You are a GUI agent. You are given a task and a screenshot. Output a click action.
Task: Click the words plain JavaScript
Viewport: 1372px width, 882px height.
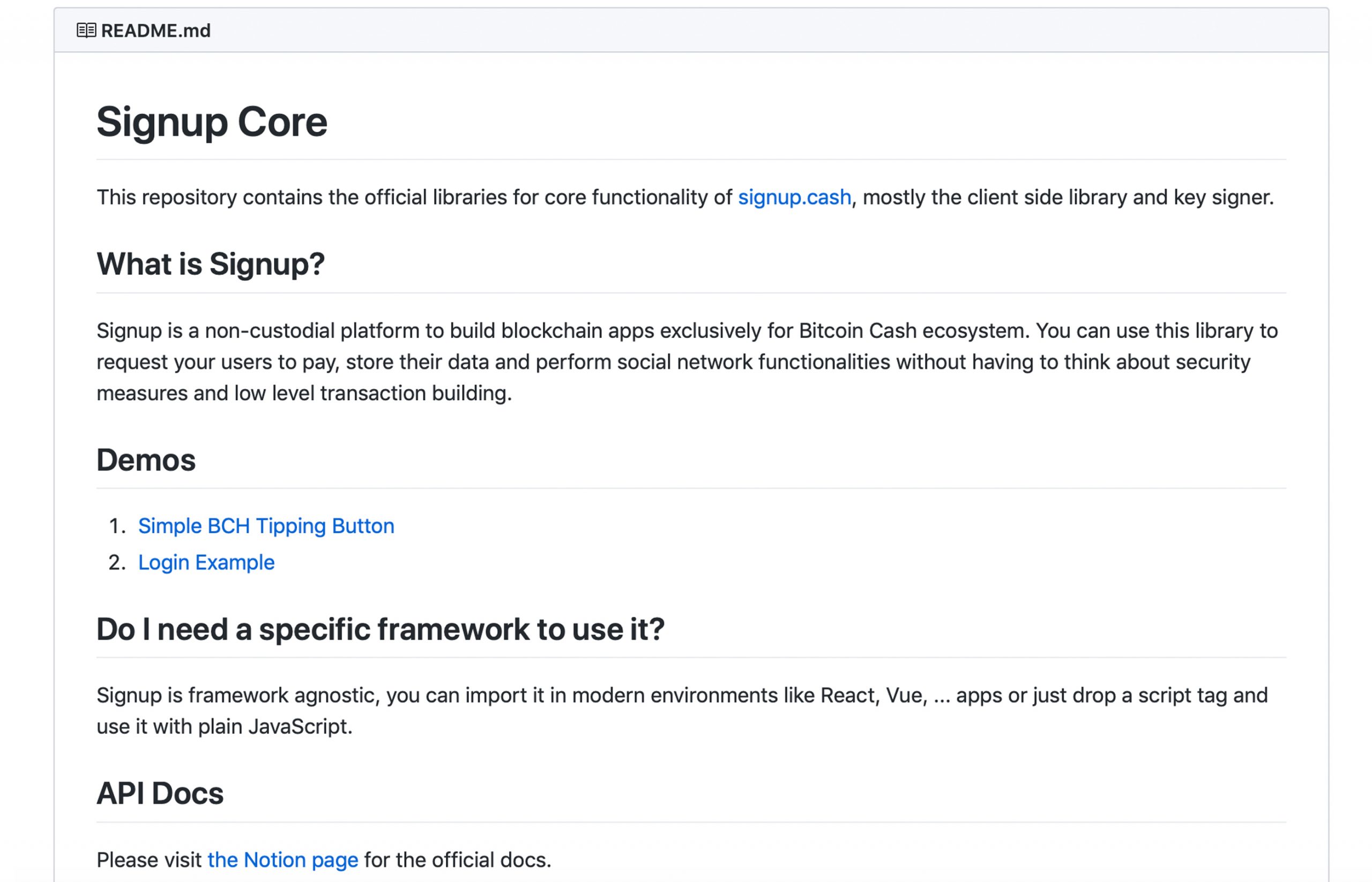tap(274, 727)
